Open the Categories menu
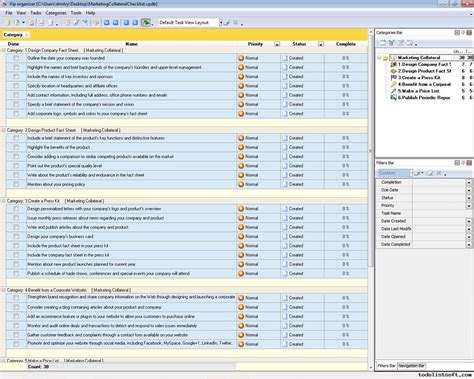 click(56, 13)
